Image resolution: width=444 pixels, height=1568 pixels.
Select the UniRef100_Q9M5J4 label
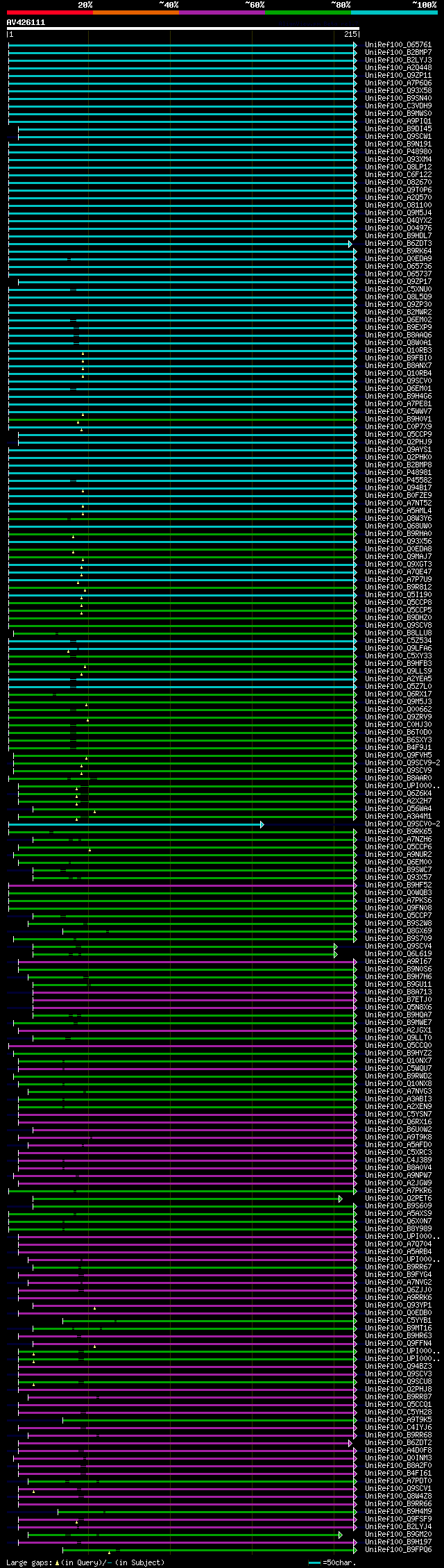(x=398, y=212)
